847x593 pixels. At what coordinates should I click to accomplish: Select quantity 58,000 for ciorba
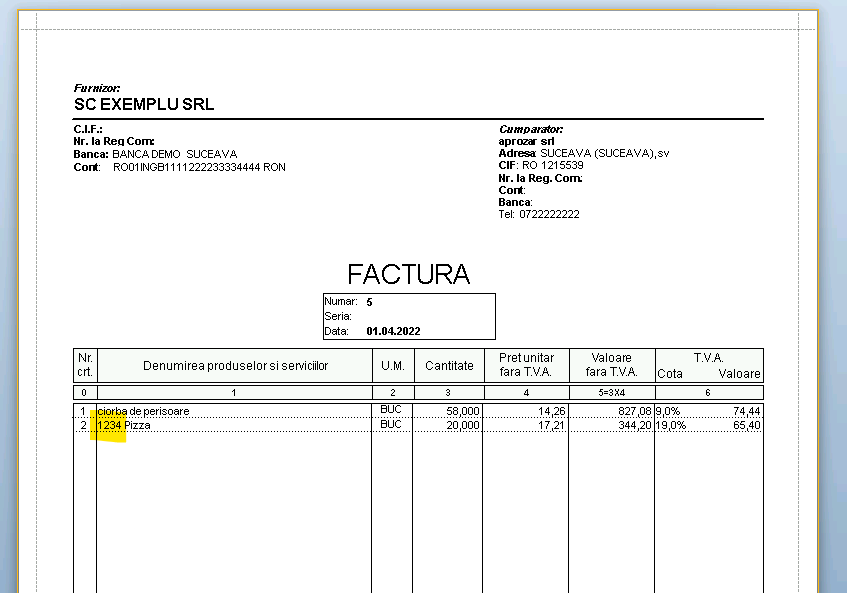point(463,412)
